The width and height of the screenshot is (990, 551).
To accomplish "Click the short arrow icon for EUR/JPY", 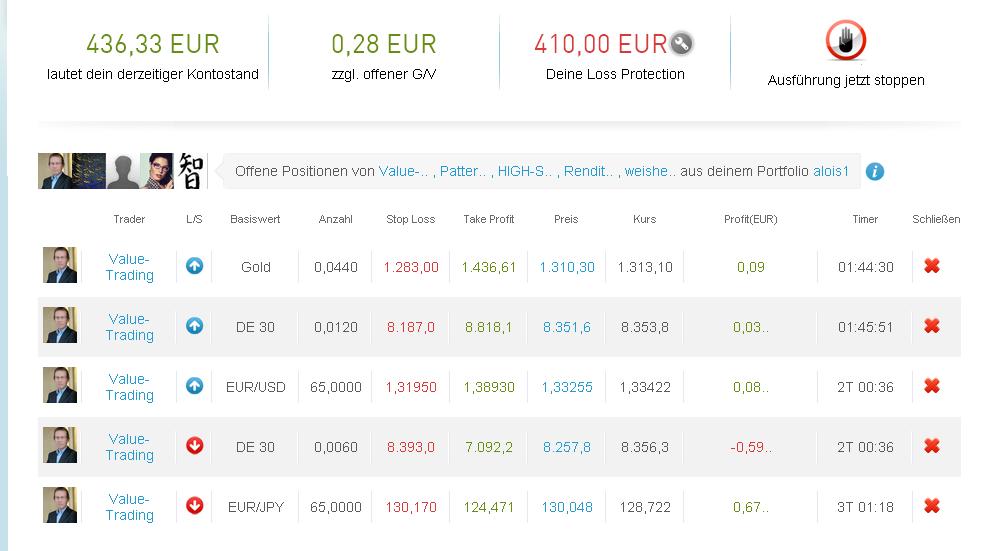I will pos(195,506).
